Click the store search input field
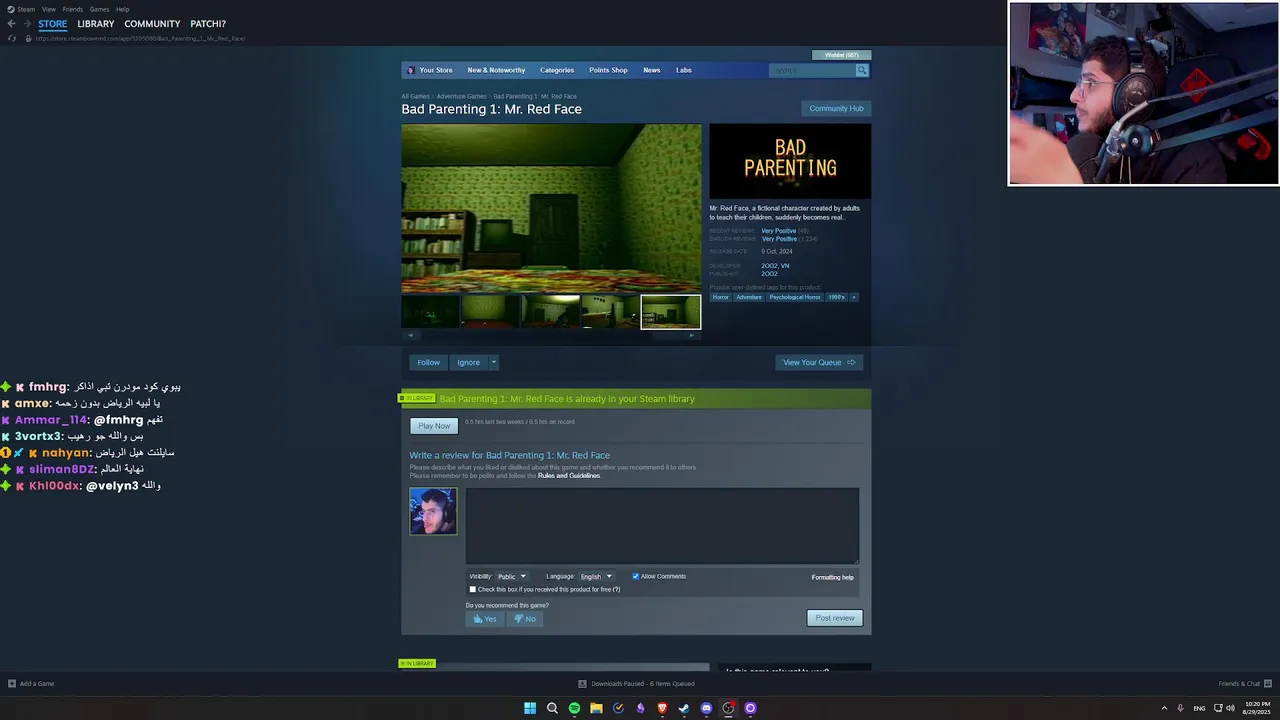Screen dimensions: 1280x720 coord(812,70)
